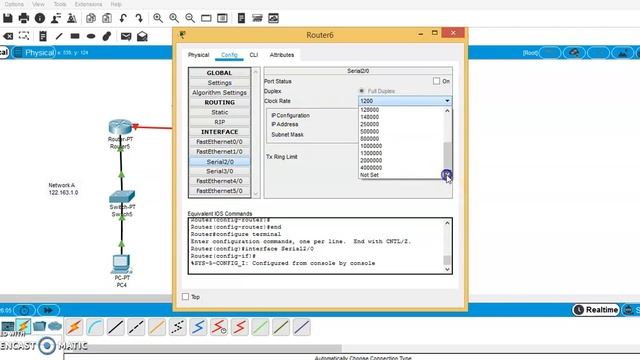Open the Extensions menu
The image size is (640, 360).
pos(89,4)
